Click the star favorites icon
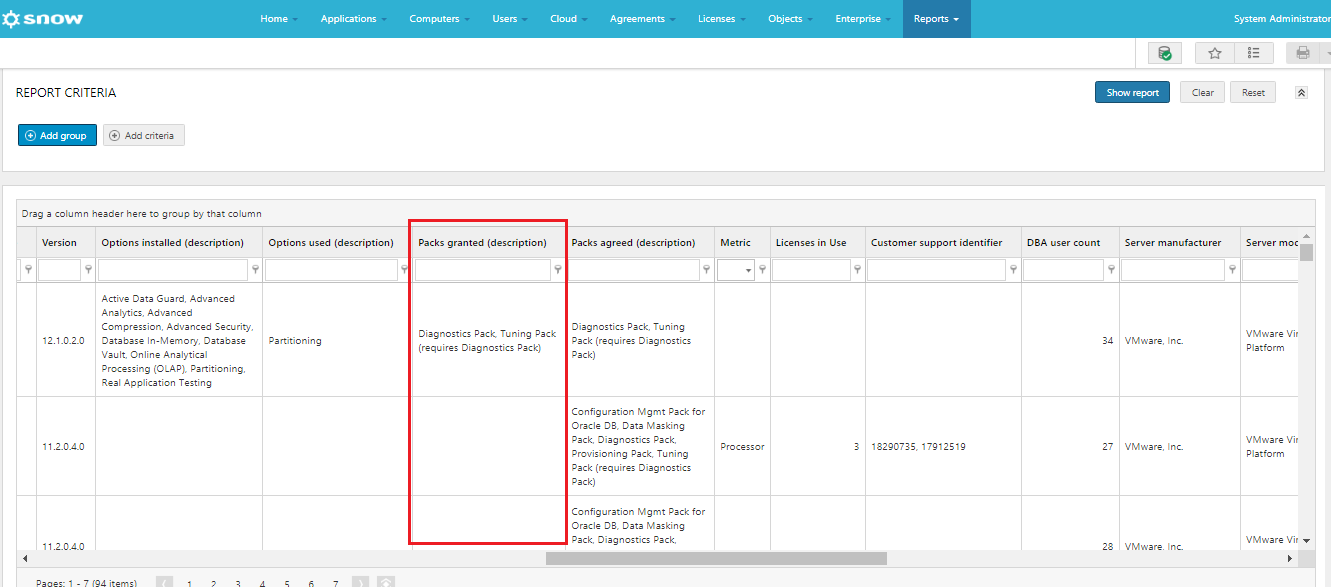Screen dimensions: 1331x587 tap(1215, 53)
